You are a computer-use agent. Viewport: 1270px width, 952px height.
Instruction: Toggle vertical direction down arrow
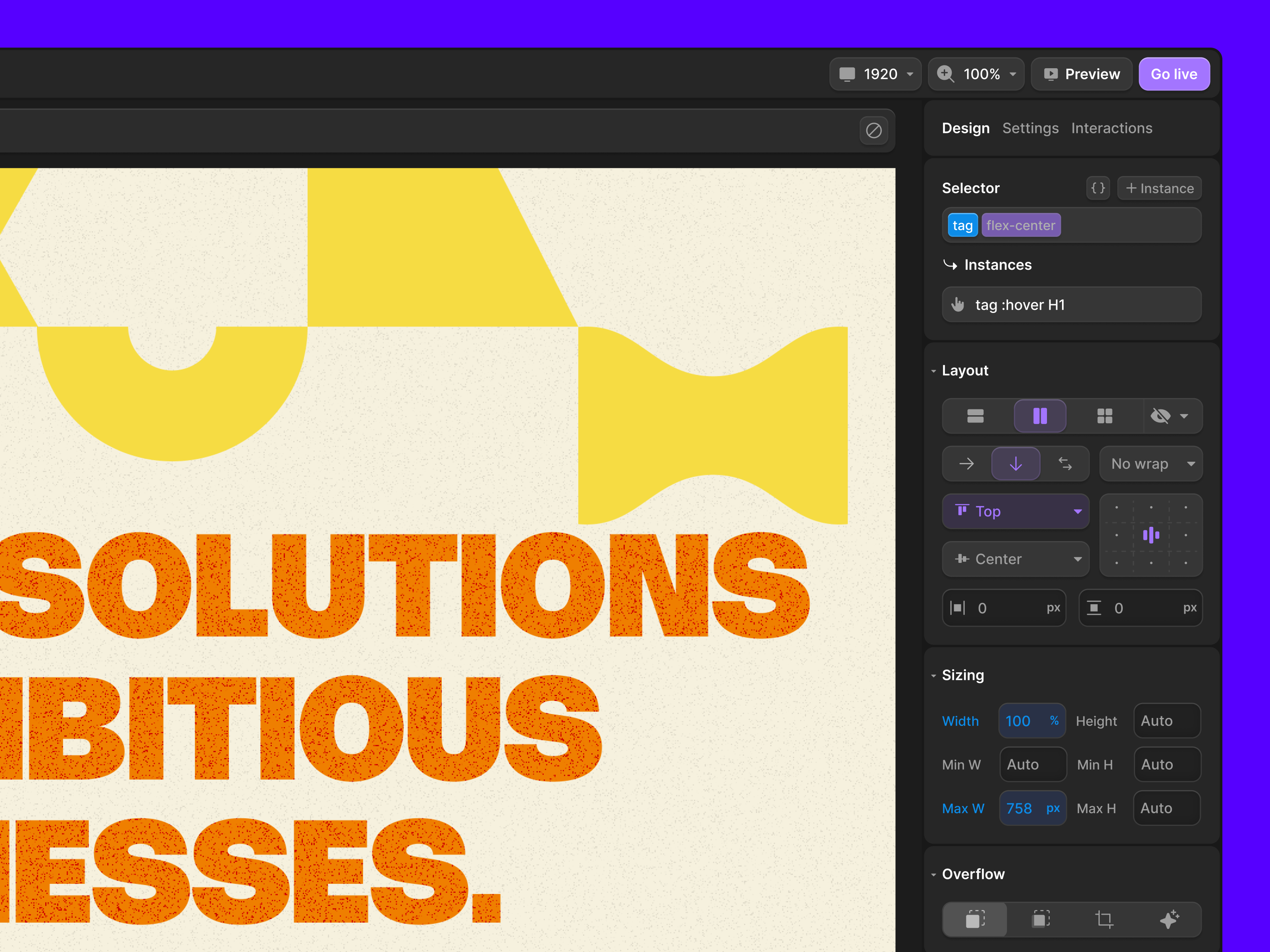pyautogui.click(x=1016, y=464)
